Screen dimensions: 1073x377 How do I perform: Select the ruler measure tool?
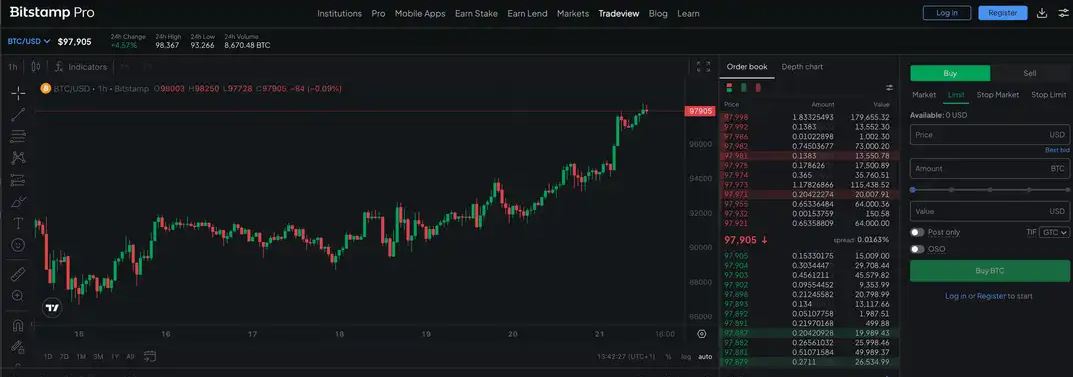click(x=18, y=274)
